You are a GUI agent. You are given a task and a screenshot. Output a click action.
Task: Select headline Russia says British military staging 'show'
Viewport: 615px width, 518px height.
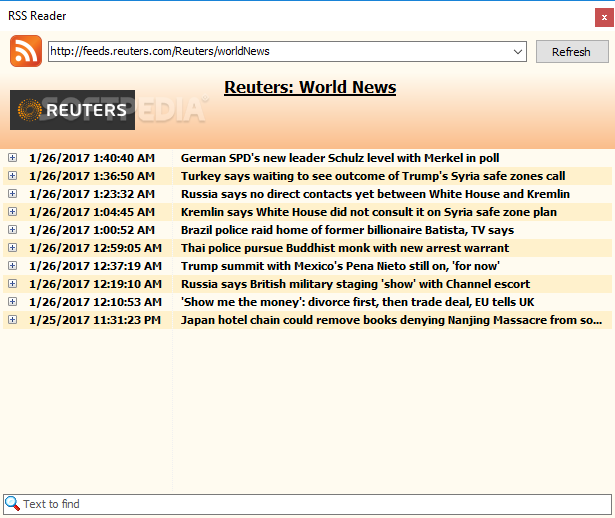tap(355, 284)
